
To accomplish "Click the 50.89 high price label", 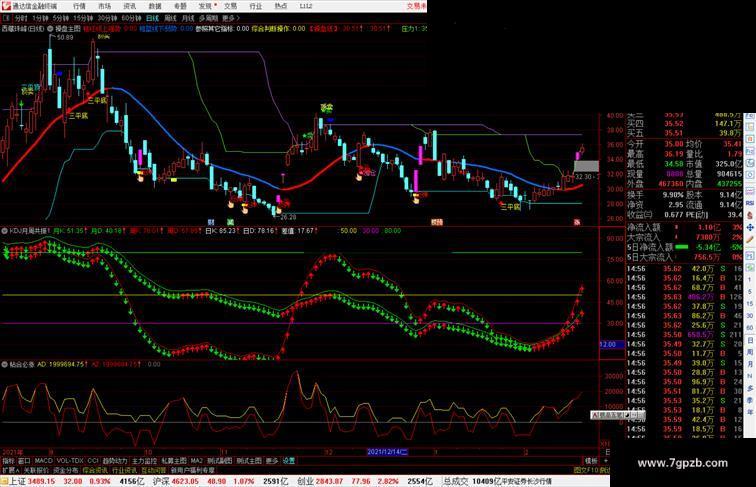I will (65, 37).
